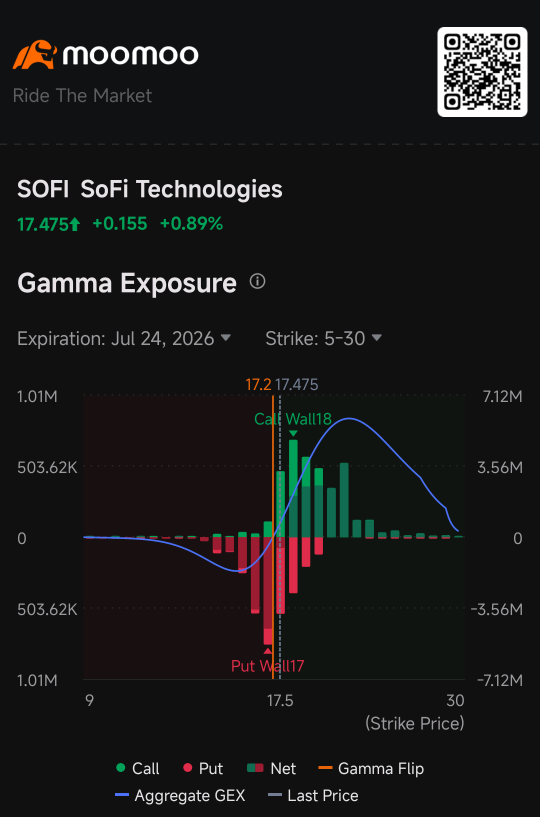Toggle the Last Price legend entry
This screenshot has width=540, height=817.
tap(313, 796)
